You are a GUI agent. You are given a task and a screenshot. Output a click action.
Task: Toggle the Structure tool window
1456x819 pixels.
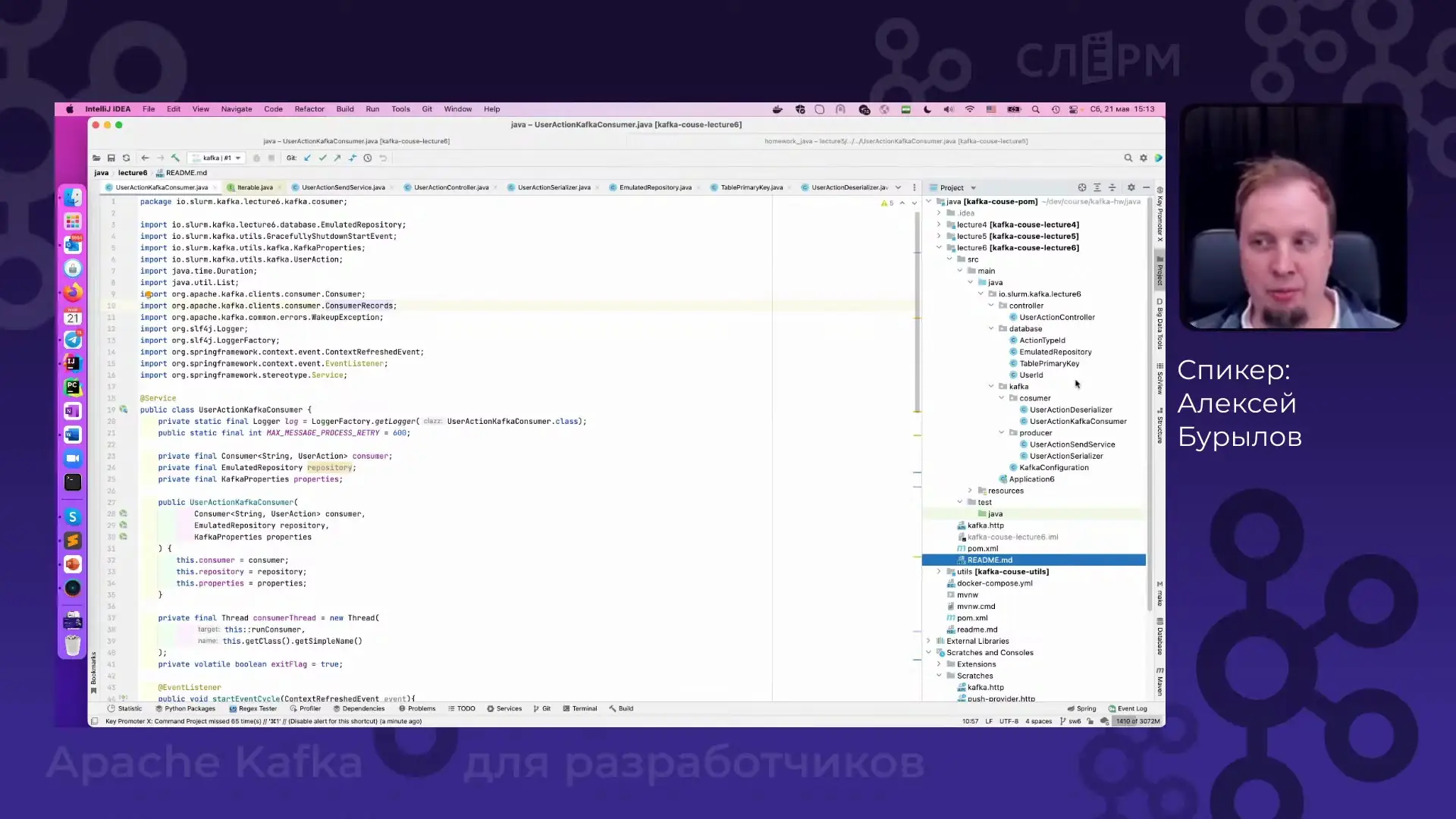[x=1159, y=426]
